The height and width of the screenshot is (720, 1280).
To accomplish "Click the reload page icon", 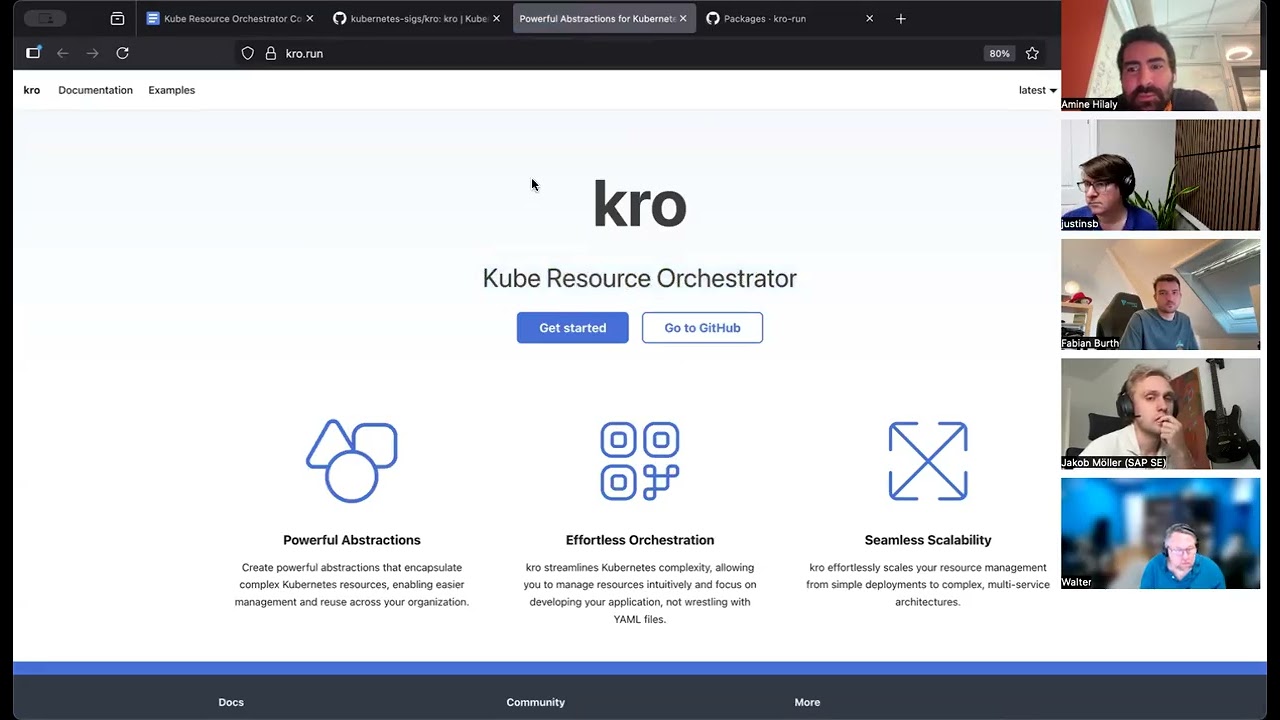I will click(x=122, y=53).
